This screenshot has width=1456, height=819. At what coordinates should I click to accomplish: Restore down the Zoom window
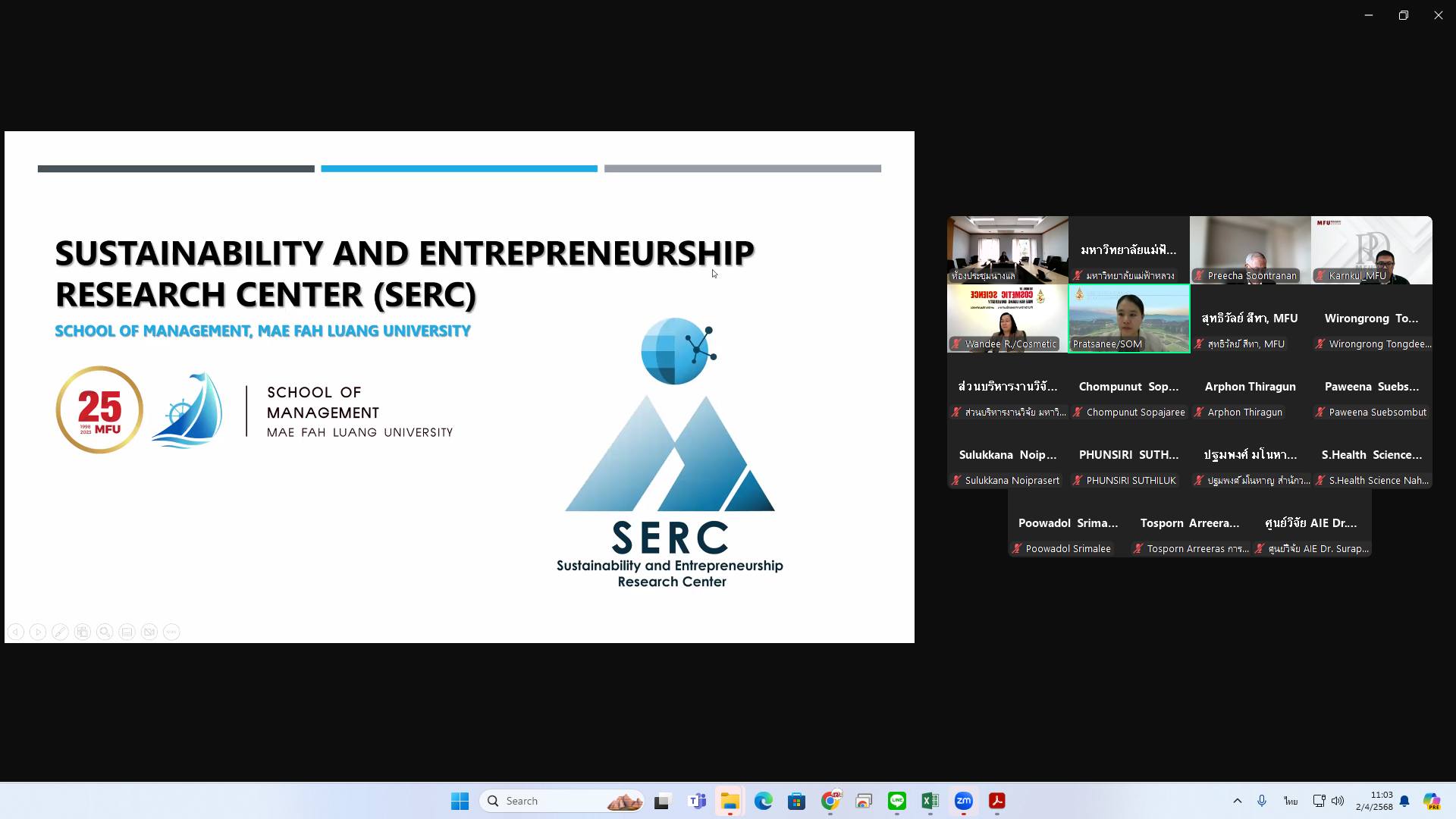(x=1404, y=15)
